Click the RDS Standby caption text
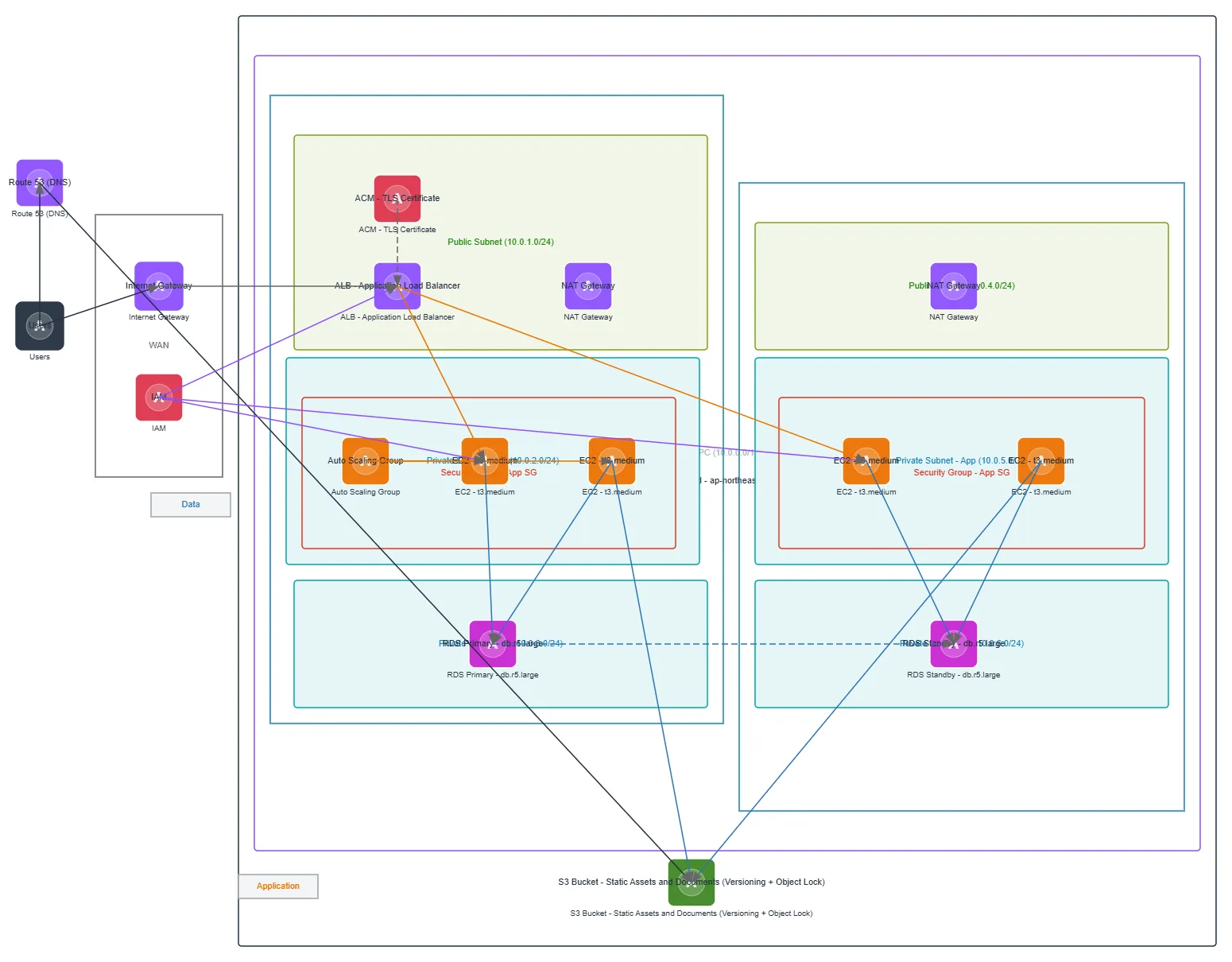 click(954, 675)
